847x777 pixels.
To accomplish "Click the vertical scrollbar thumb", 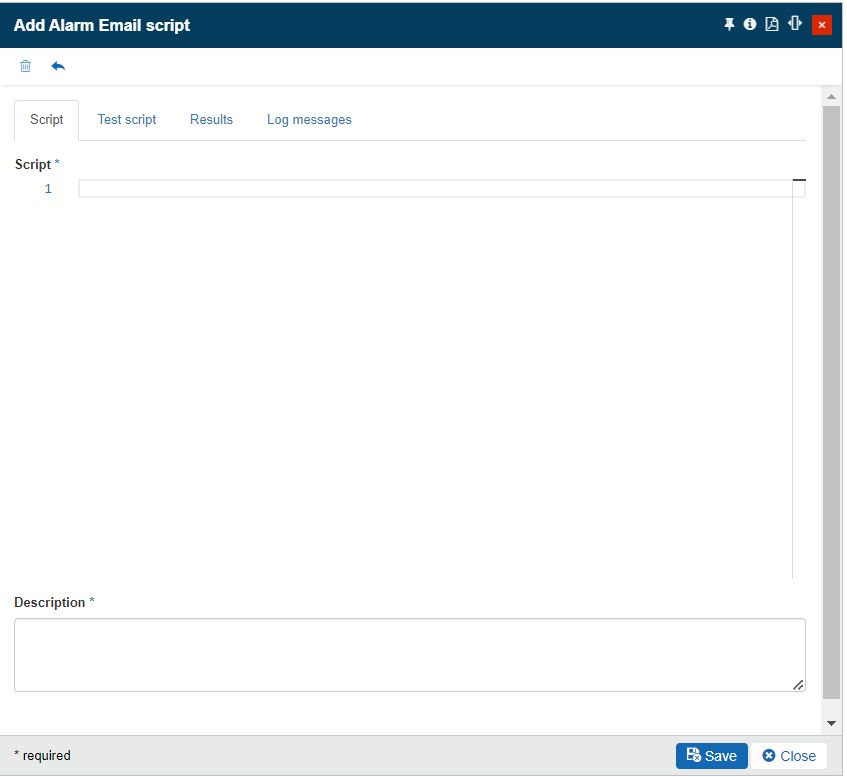I will coord(831,400).
